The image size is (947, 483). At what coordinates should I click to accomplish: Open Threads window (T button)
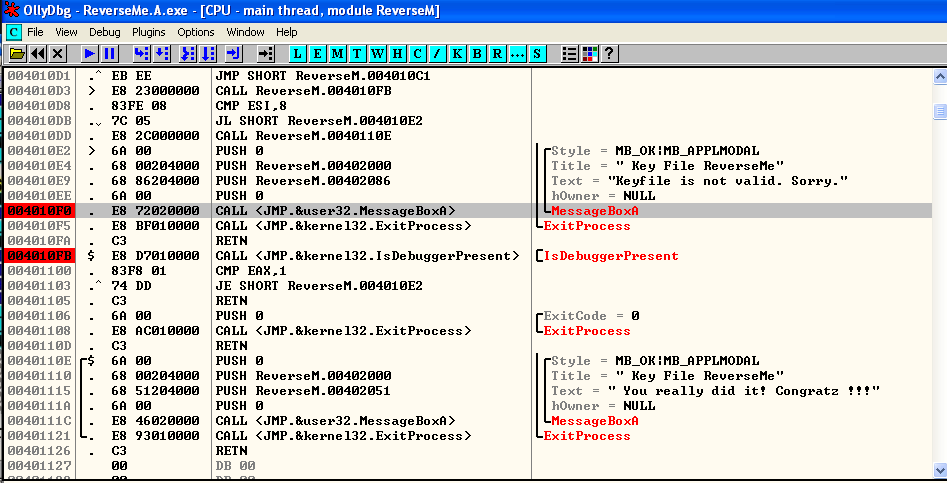coord(357,54)
